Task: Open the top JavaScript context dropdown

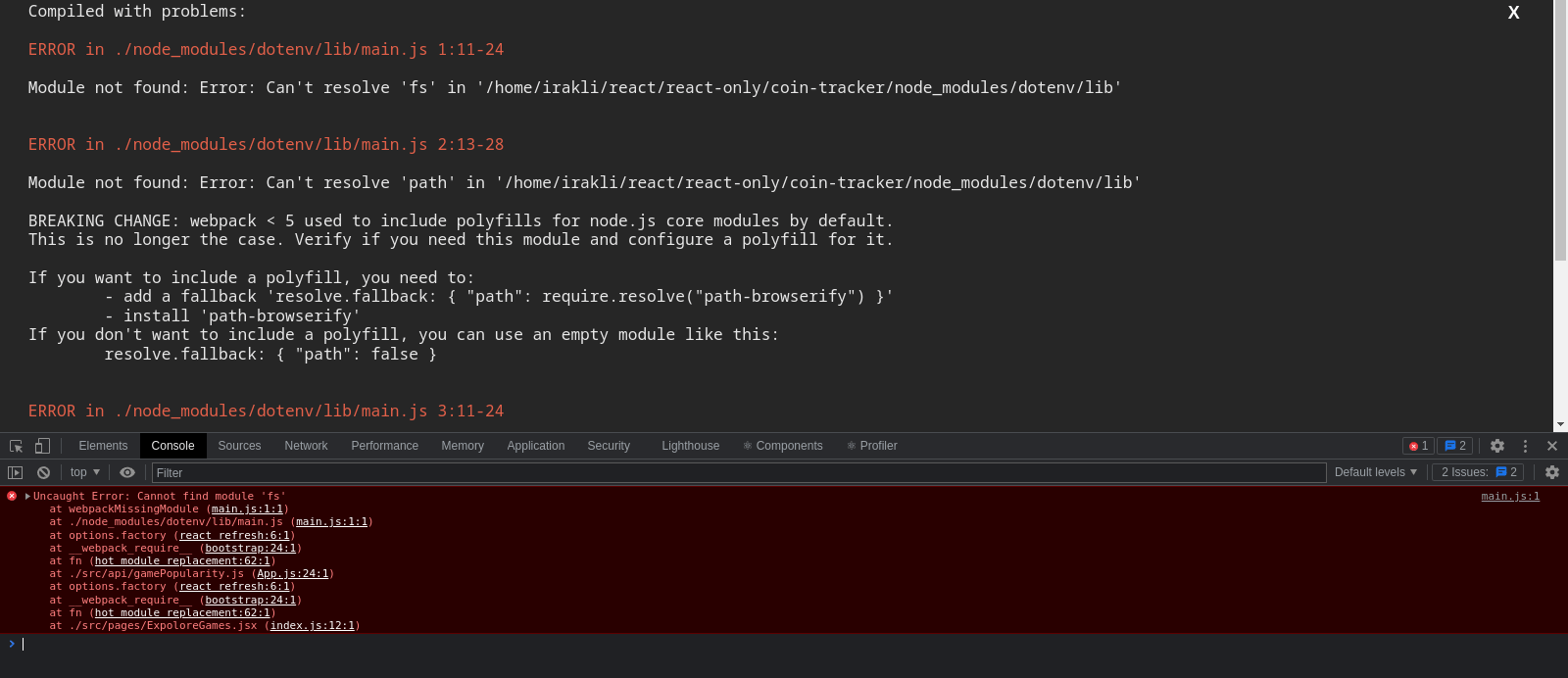Action: 85,472
